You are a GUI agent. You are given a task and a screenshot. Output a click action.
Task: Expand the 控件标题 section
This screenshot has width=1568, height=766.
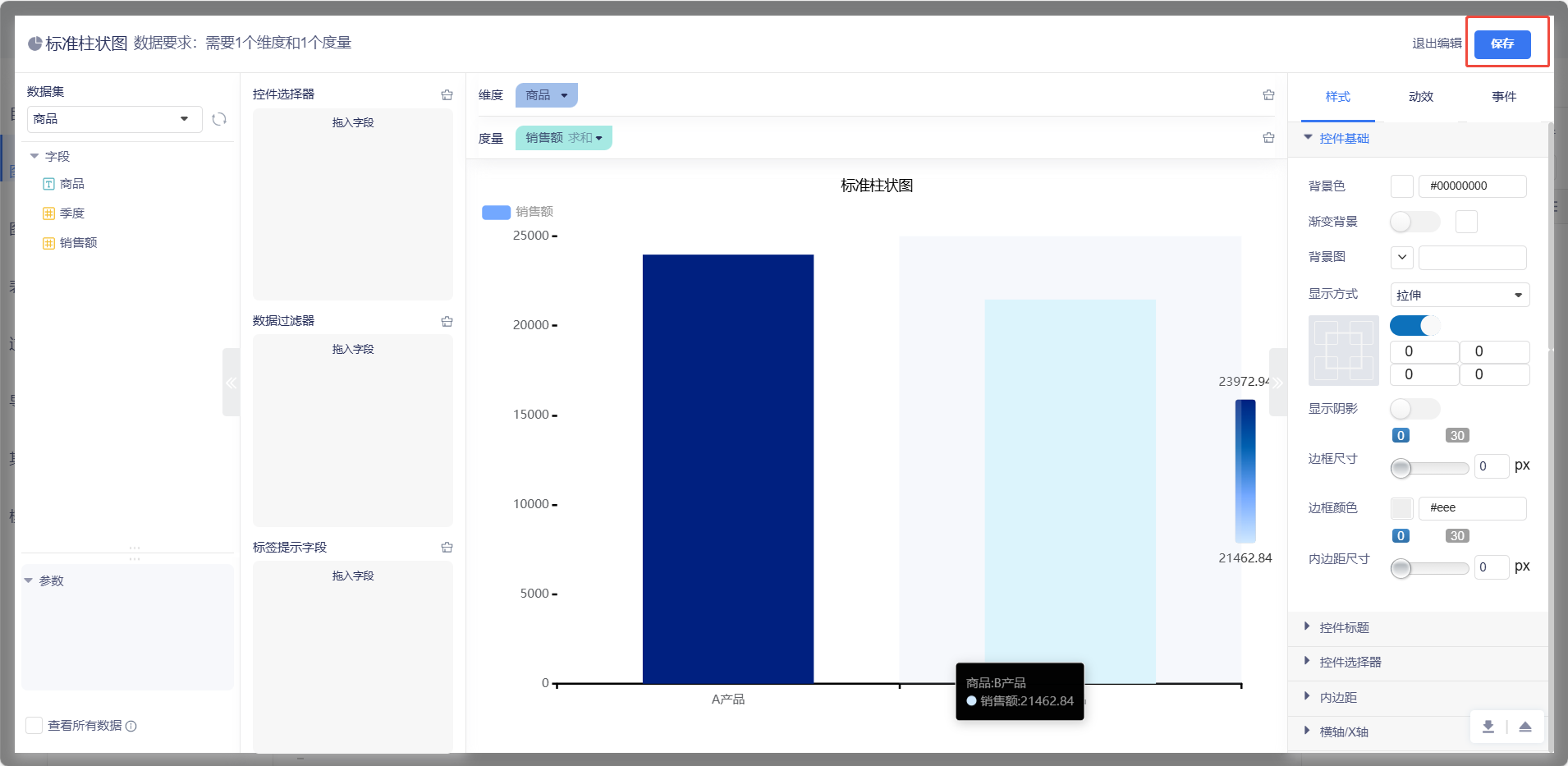(x=1344, y=628)
